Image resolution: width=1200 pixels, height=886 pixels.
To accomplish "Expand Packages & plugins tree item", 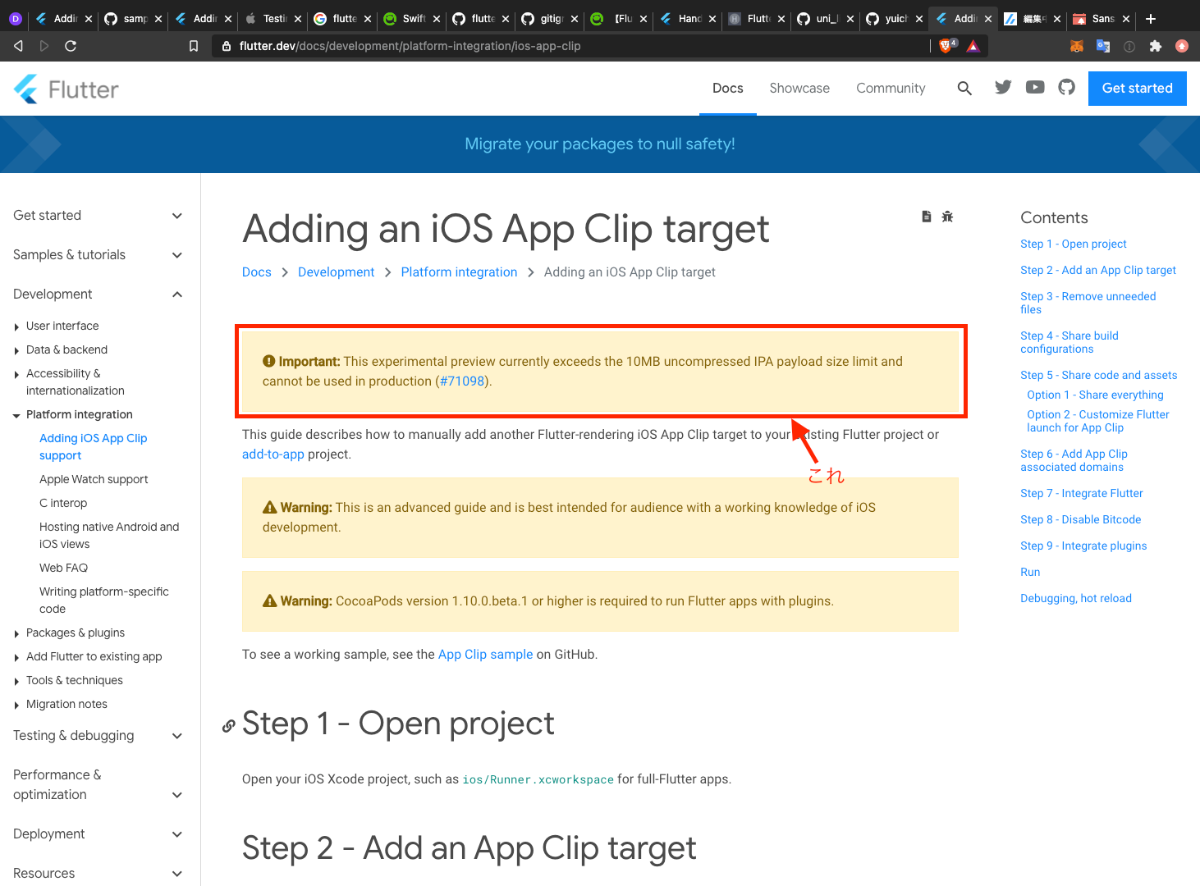I will click(x=69, y=633).
